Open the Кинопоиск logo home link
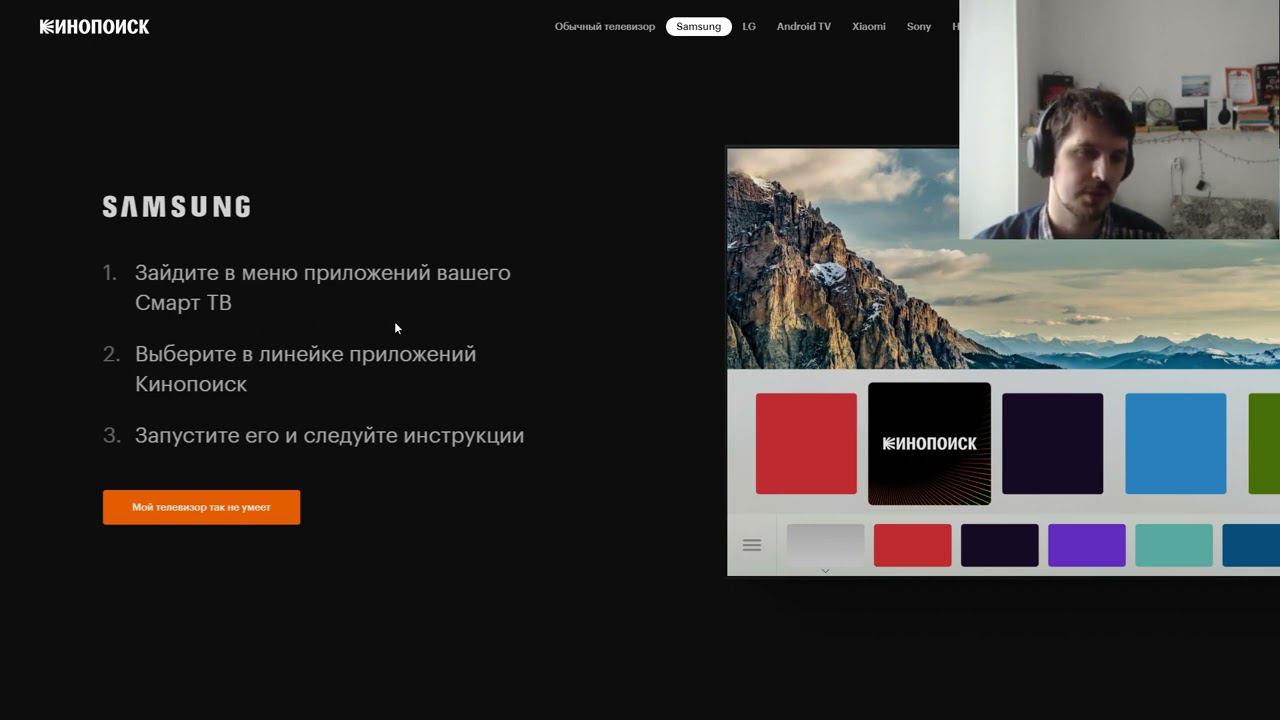 (x=94, y=27)
